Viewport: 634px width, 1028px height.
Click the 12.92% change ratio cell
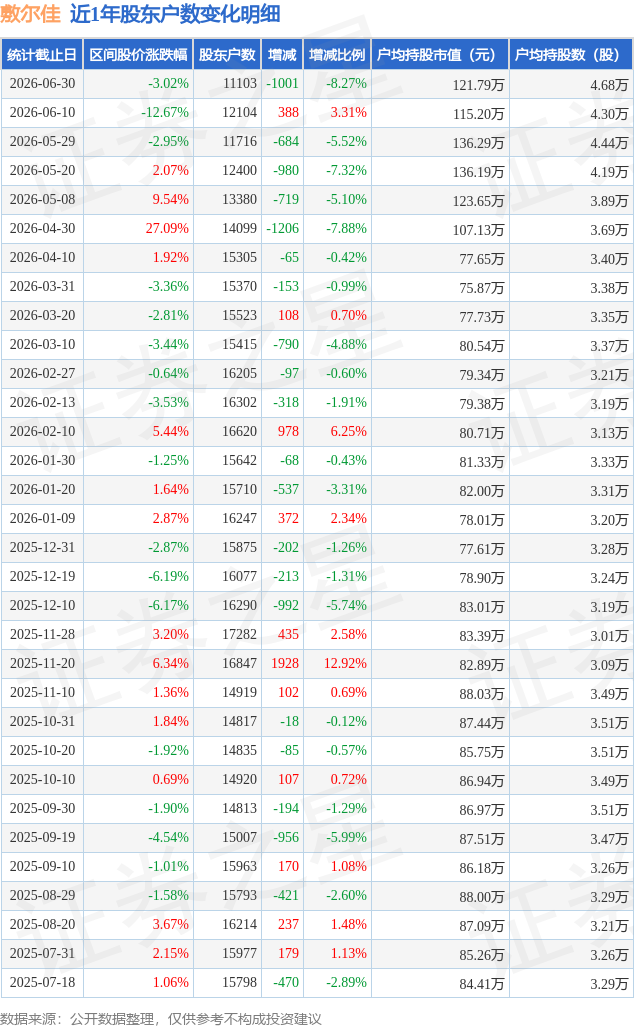coord(346,663)
